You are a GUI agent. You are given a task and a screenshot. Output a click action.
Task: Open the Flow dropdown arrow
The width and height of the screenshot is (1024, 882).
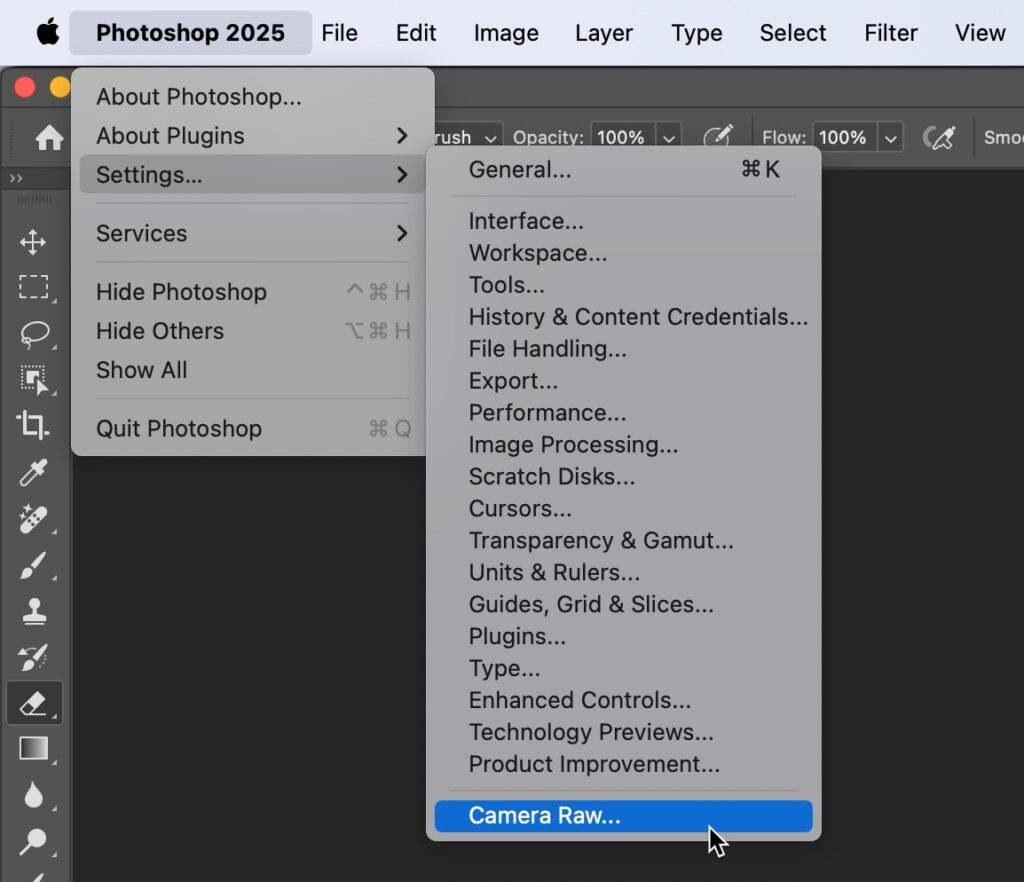(x=890, y=138)
